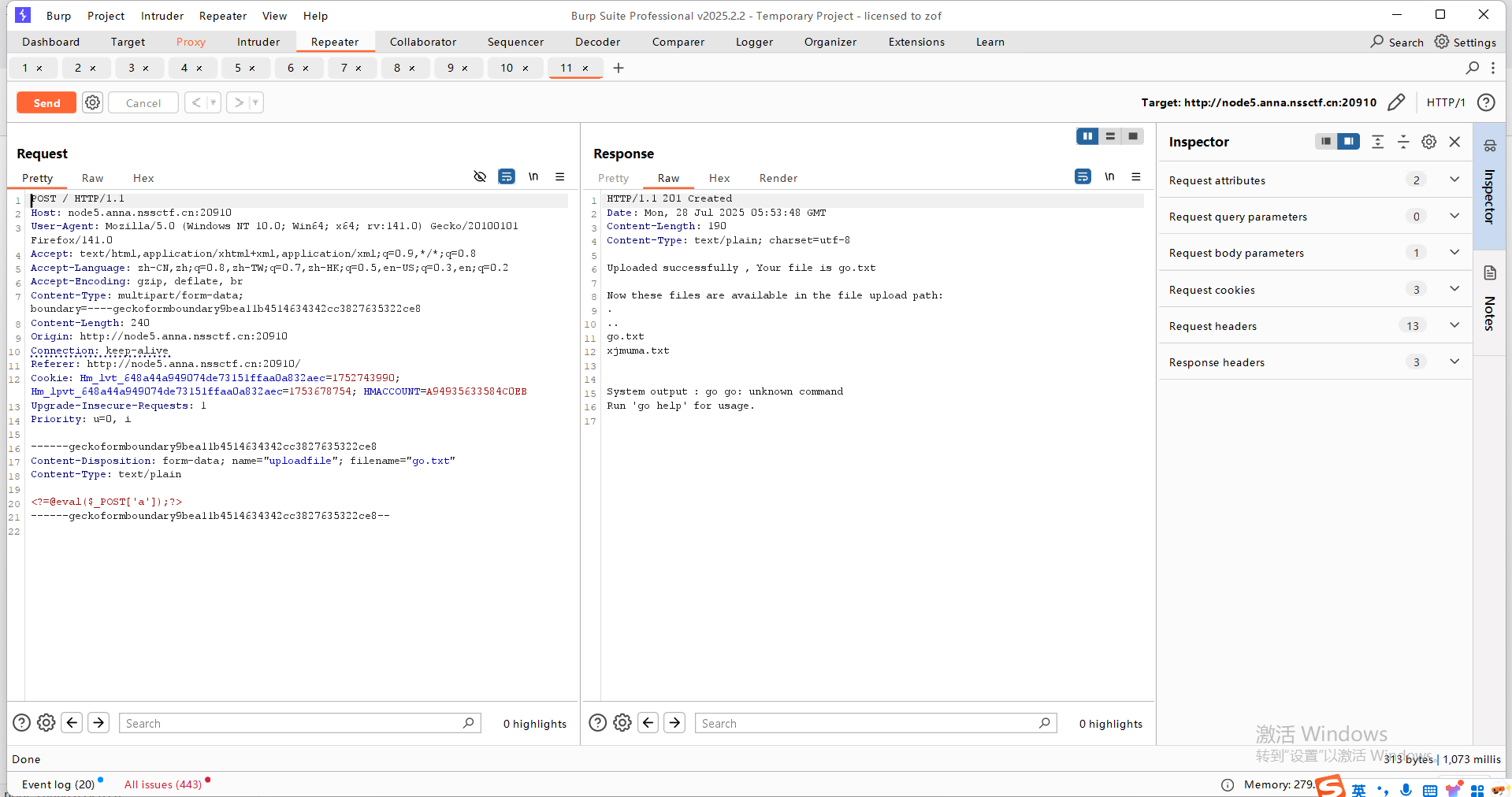Open history back dropdown arrow
This screenshot has height=797, width=1512.
click(x=213, y=103)
